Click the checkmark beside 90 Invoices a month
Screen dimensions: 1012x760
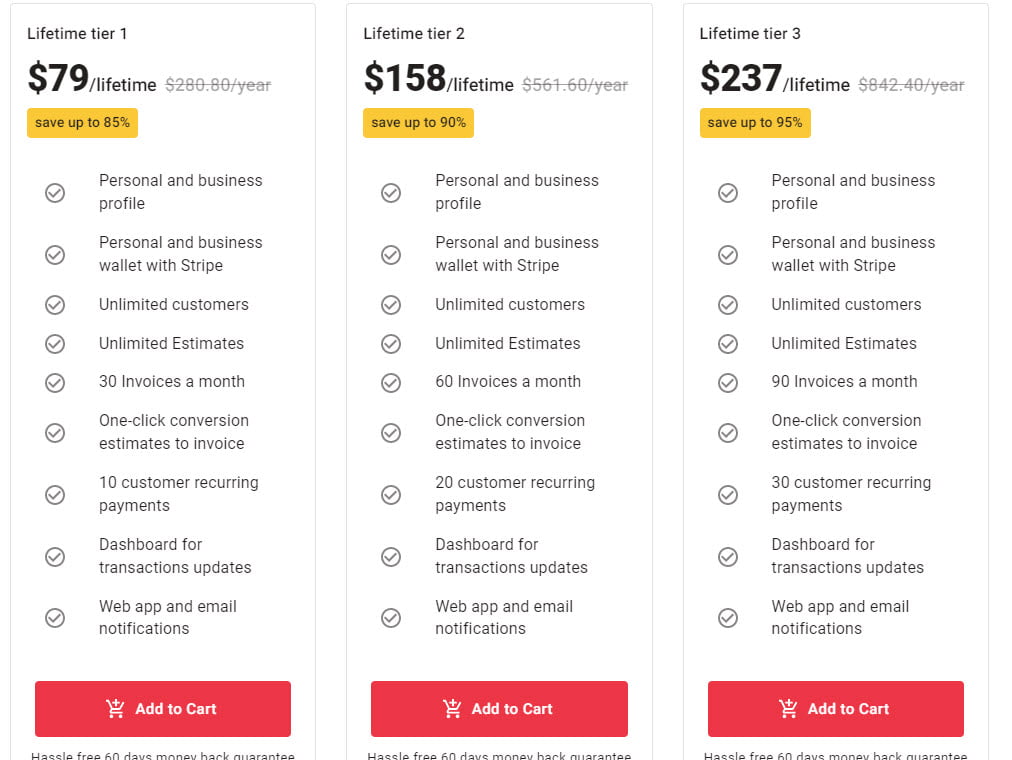[x=728, y=382]
